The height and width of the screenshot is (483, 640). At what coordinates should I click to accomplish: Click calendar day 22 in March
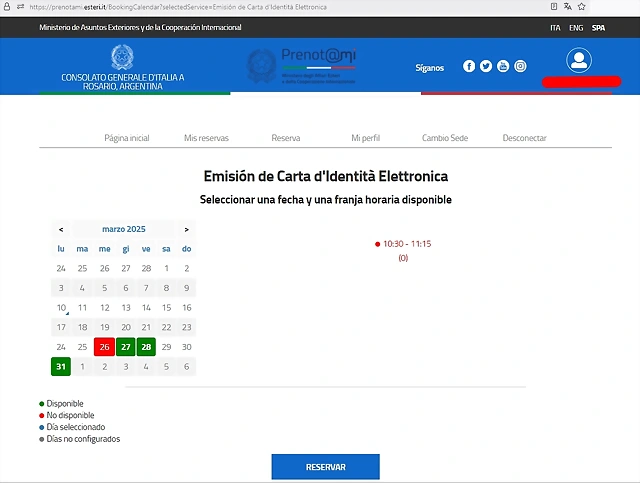point(166,327)
